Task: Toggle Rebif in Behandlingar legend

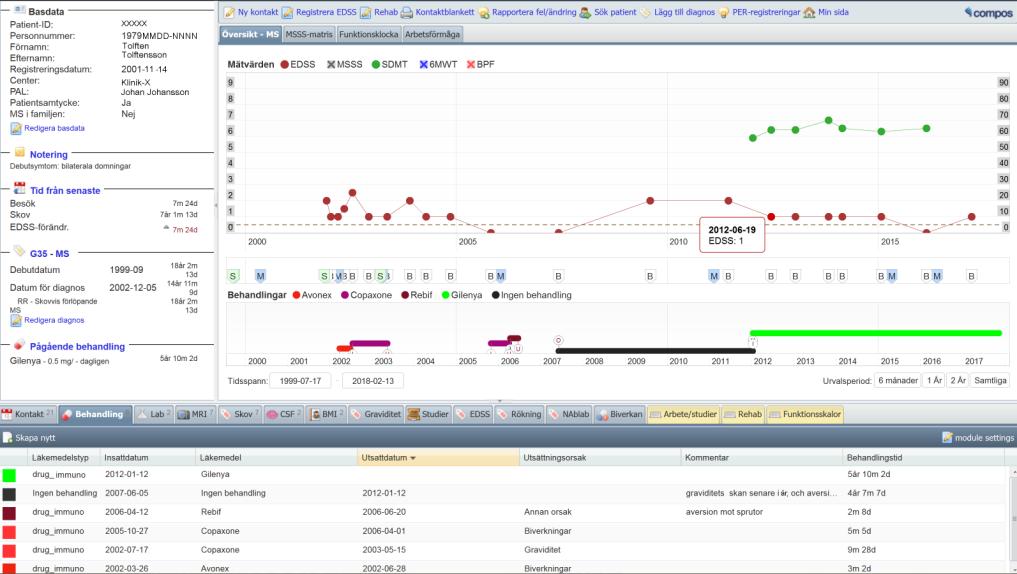Action: tap(416, 295)
